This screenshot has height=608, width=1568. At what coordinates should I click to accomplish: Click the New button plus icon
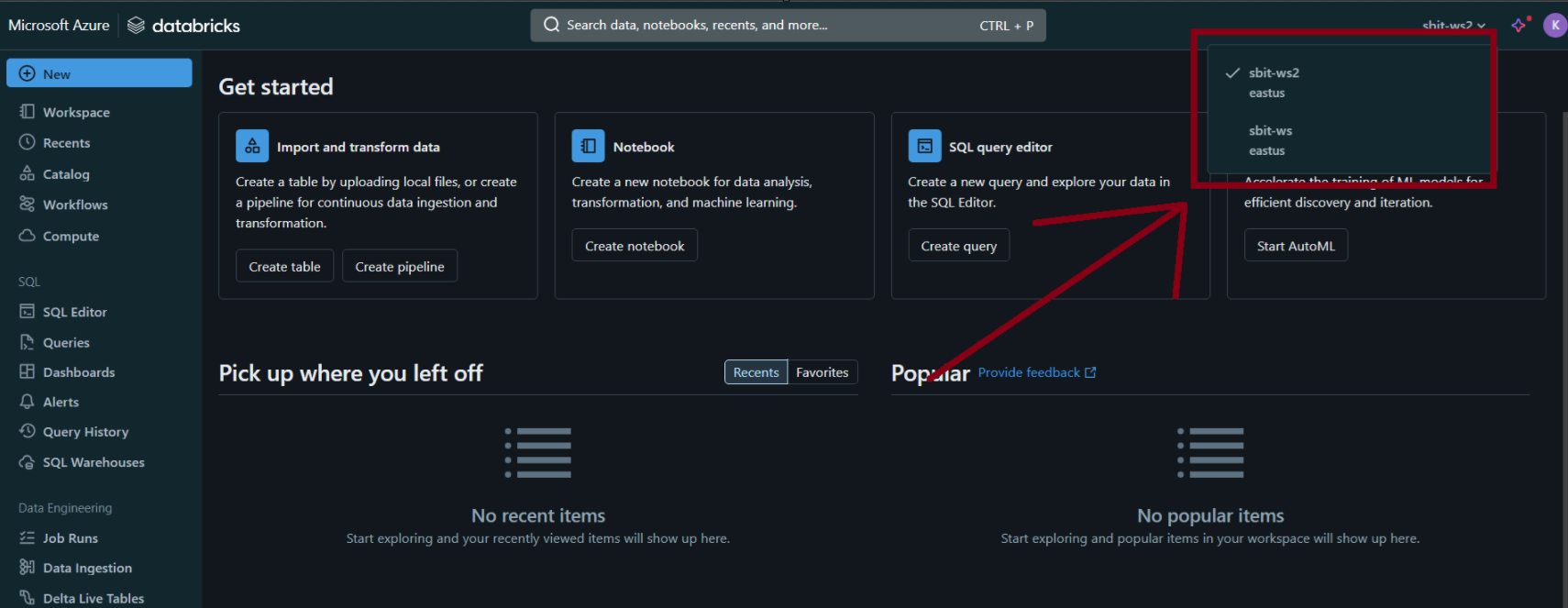coord(28,73)
